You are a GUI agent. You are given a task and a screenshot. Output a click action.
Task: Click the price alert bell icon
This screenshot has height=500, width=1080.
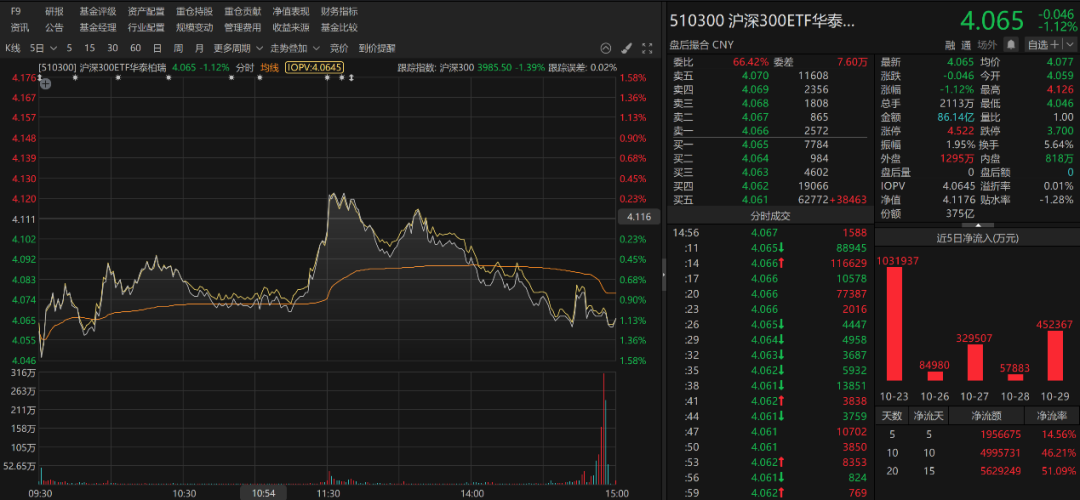pyautogui.click(x=1011, y=45)
